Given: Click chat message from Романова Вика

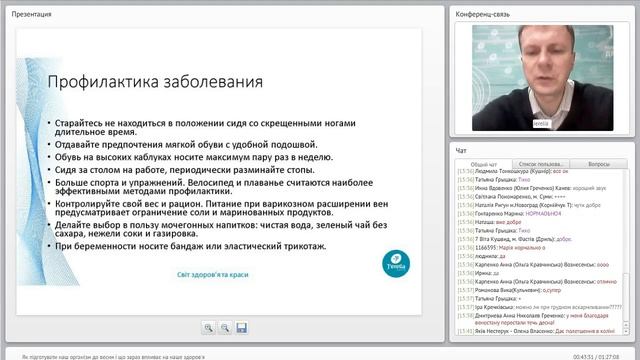Looking at the screenshot, I should (x=509, y=290).
